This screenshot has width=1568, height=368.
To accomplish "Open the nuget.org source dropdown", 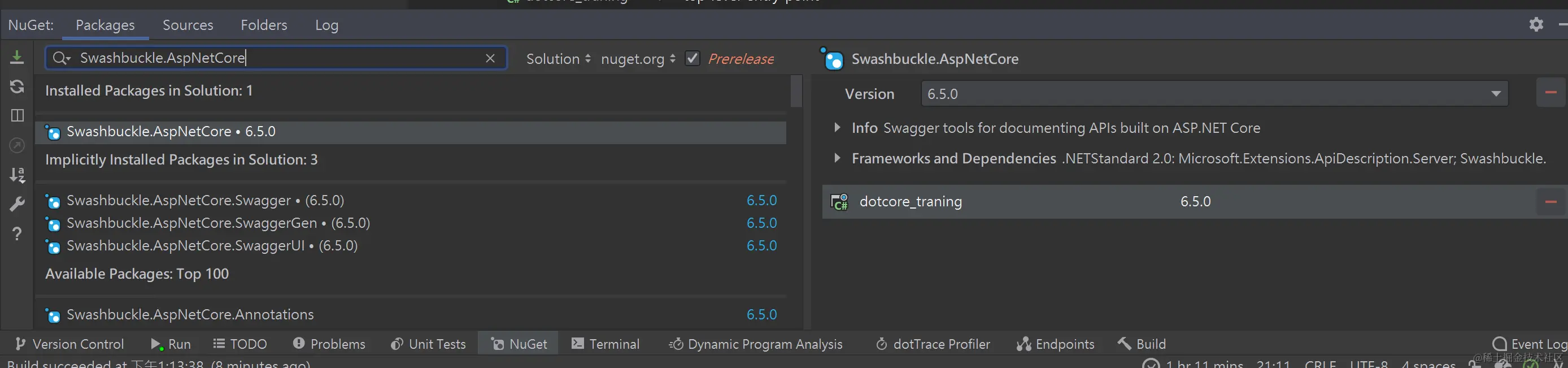I will coord(638,59).
